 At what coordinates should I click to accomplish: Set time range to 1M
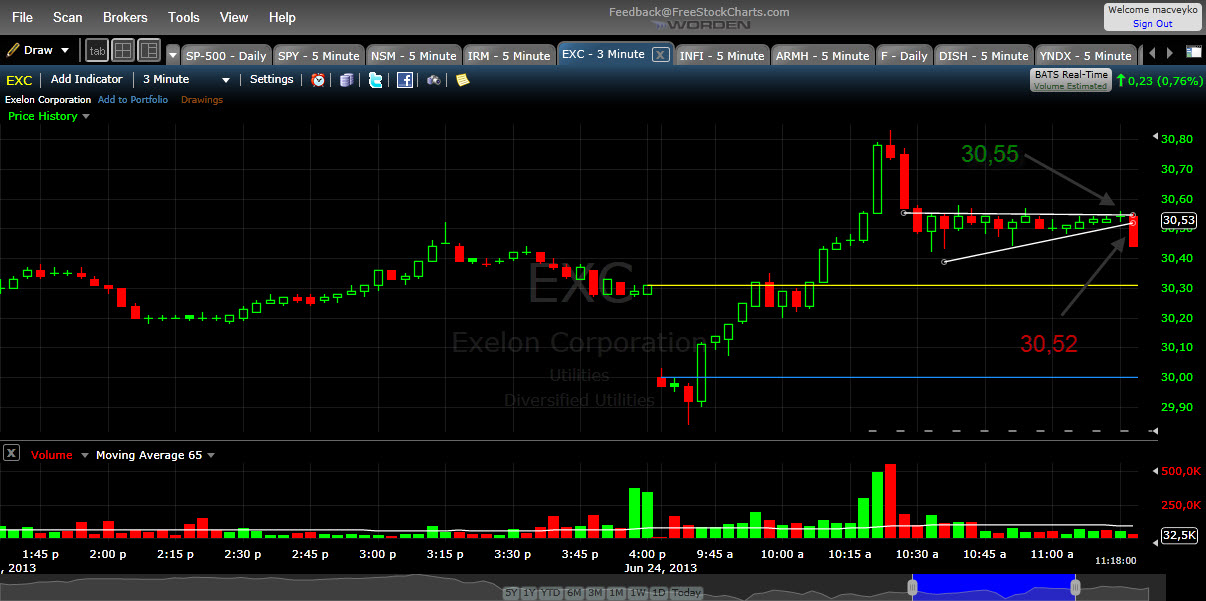point(614,593)
